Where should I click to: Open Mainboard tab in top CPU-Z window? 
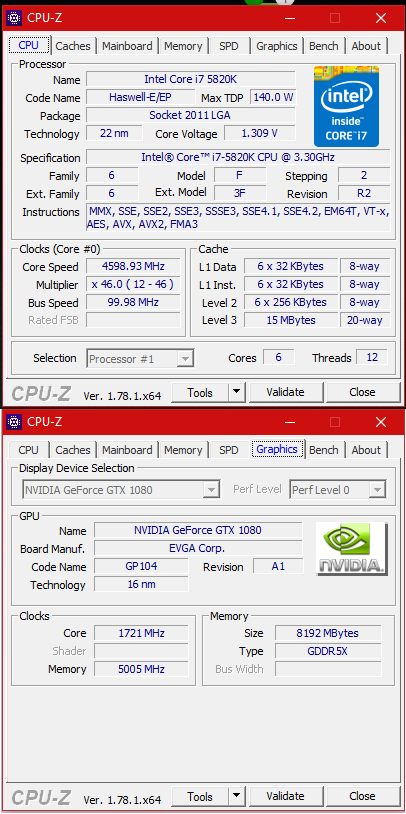pos(127,46)
